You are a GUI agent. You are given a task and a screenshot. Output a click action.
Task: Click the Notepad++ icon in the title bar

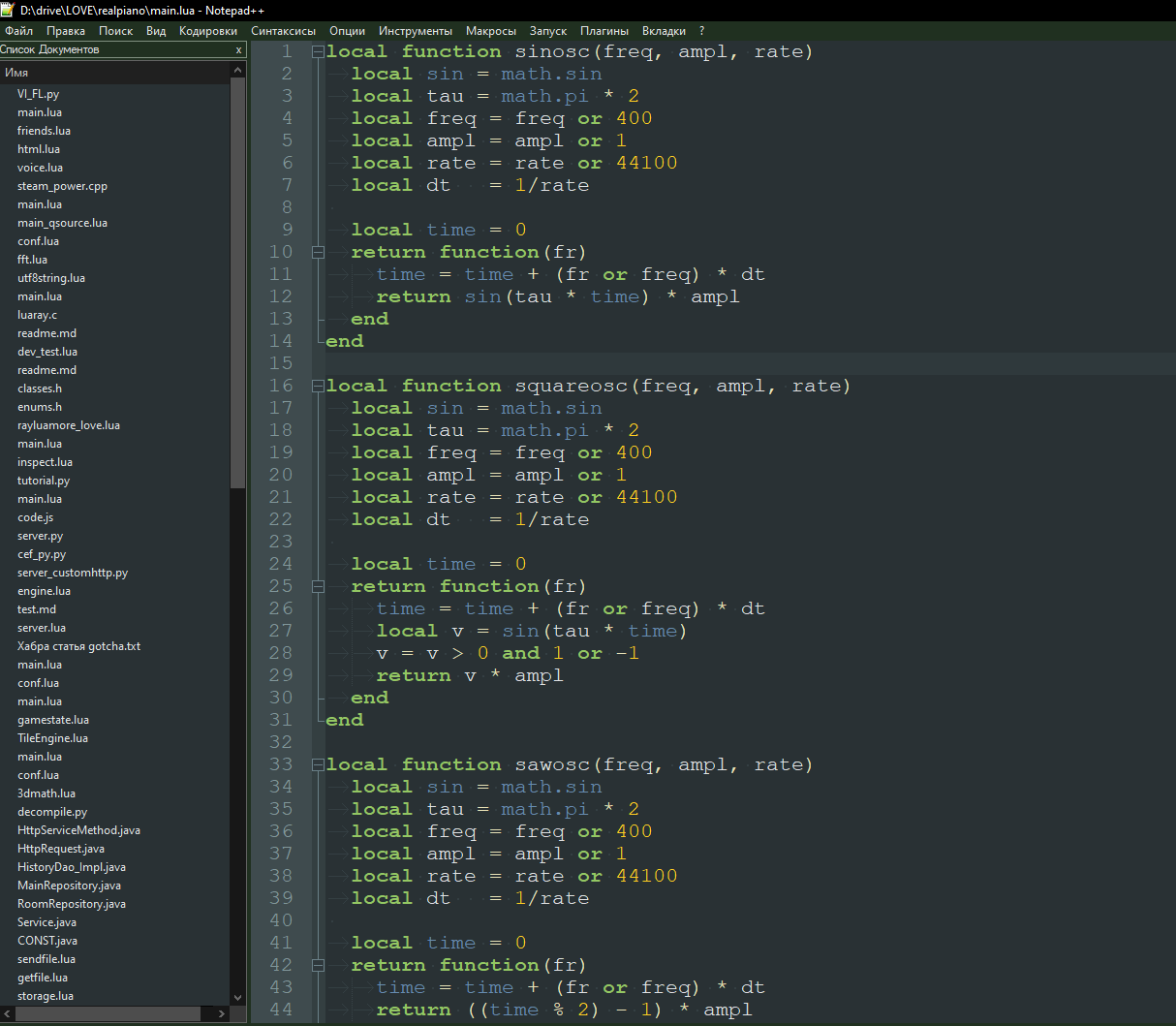(x=8, y=10)
